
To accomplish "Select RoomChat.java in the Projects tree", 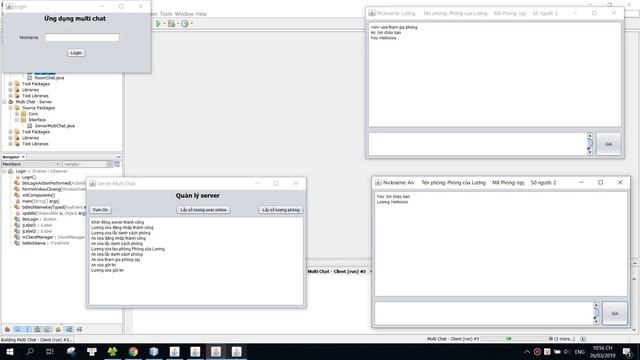I will [49, 78].
